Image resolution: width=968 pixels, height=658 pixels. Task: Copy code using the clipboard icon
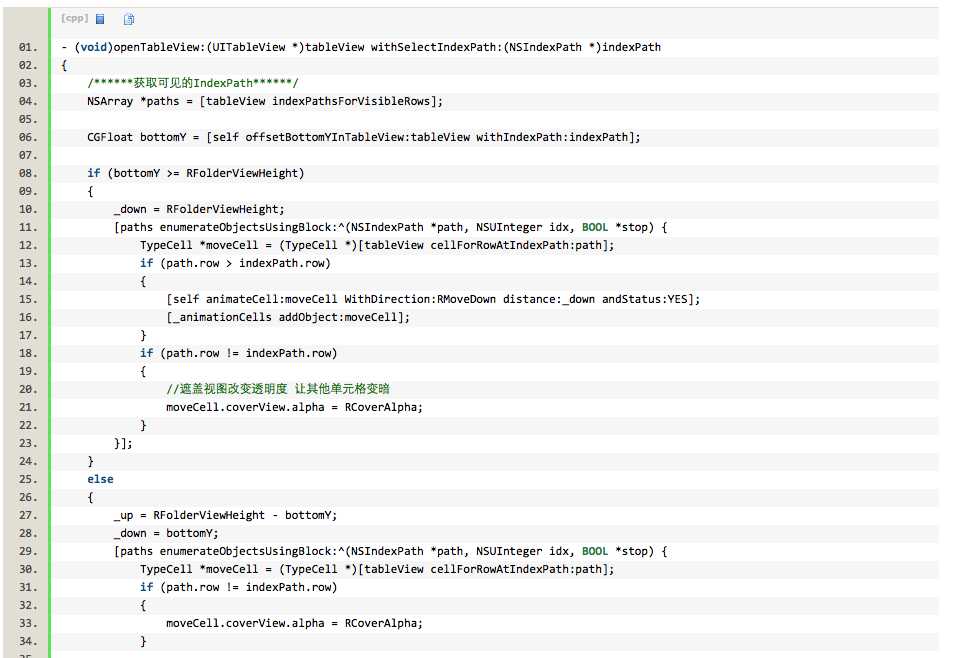(129, 19)
